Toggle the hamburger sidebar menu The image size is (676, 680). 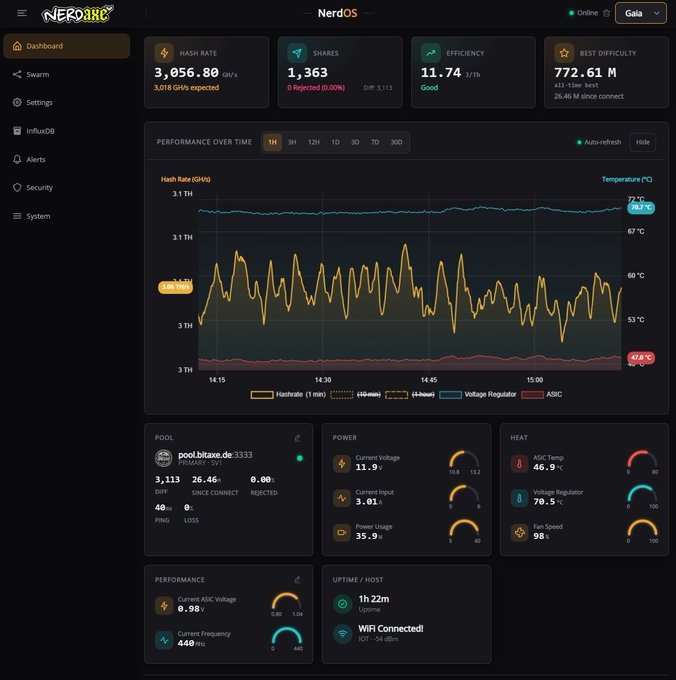(22, 13)
